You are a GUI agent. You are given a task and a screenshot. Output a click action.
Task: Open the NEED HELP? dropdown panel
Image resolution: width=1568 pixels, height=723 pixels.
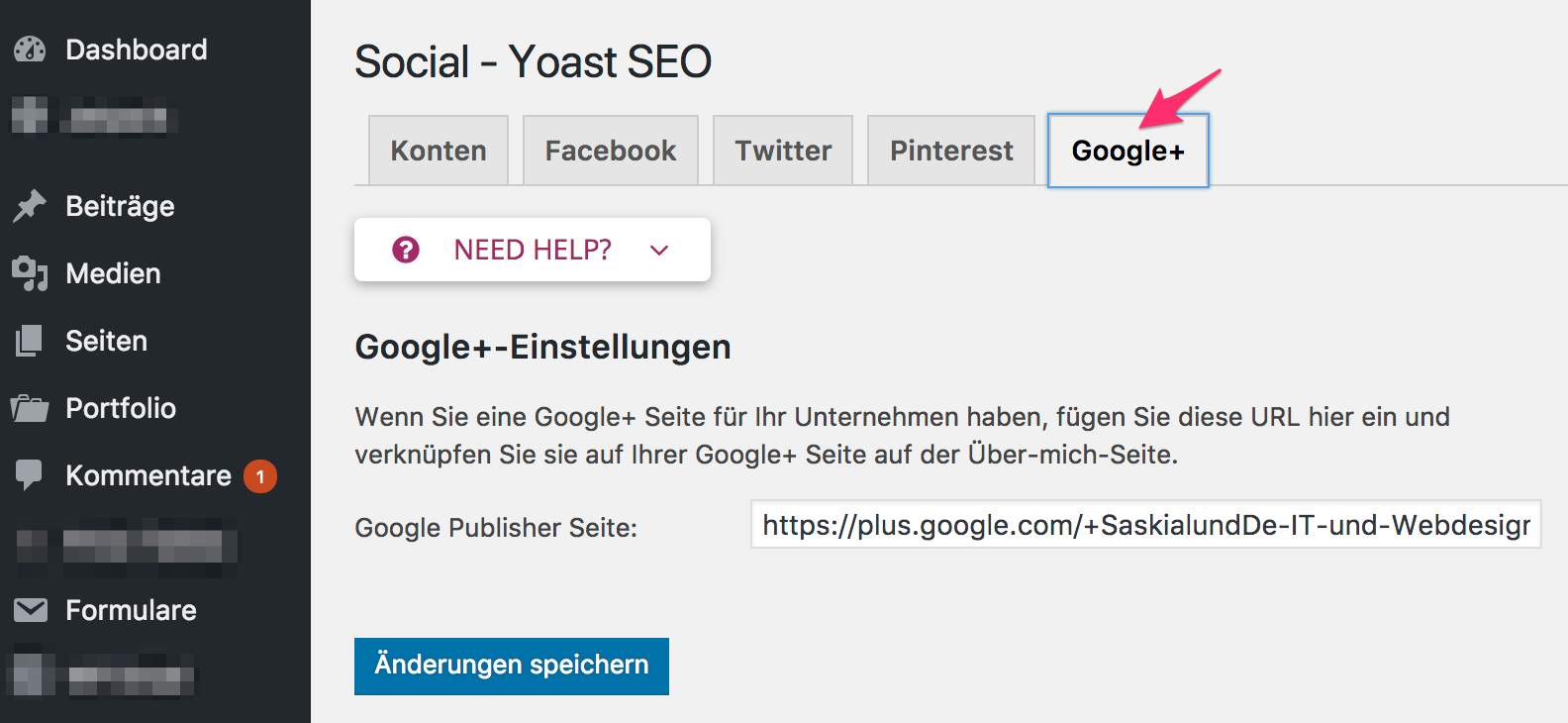click(x=533, y=250)
